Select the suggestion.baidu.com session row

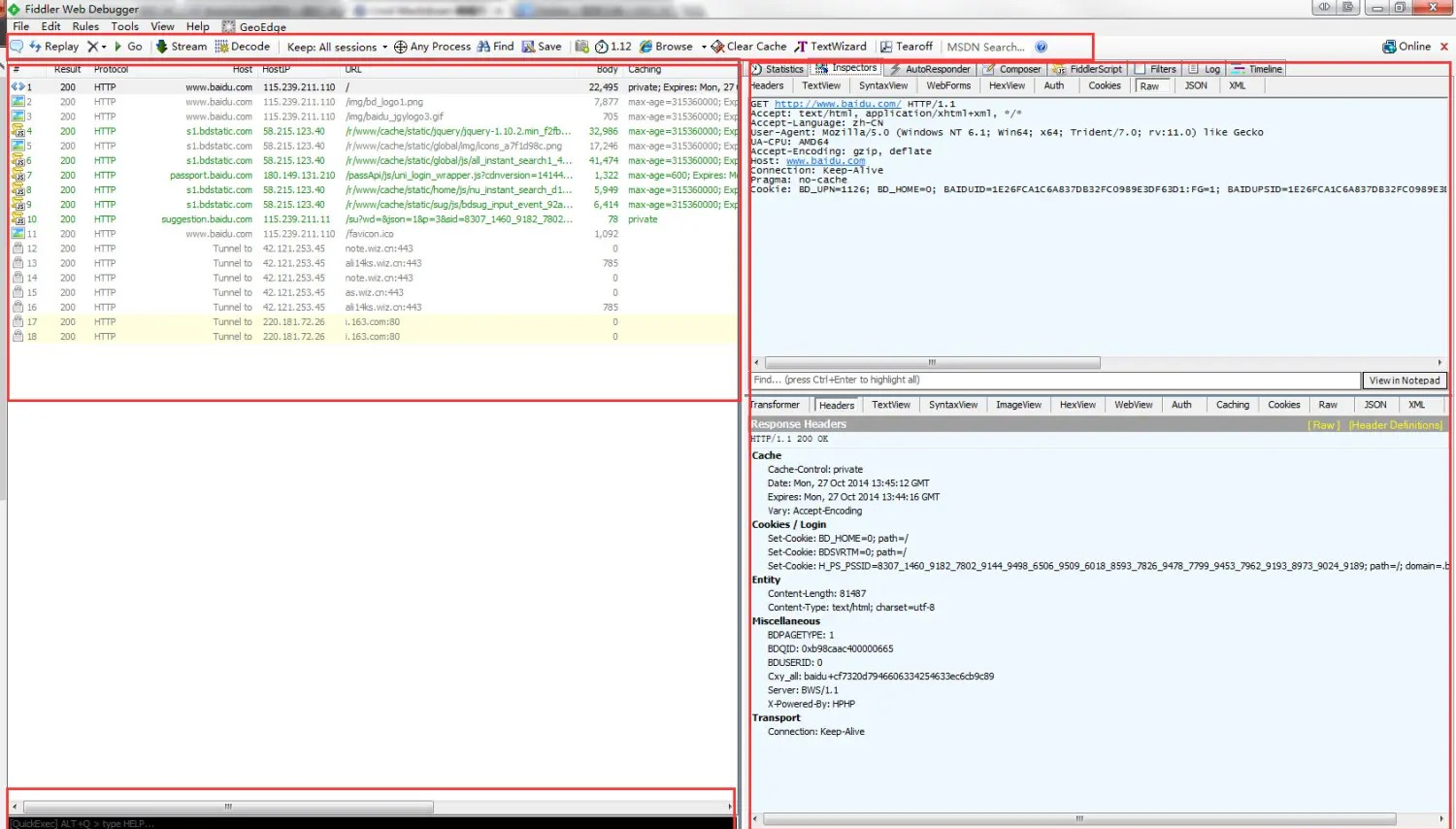374,219
